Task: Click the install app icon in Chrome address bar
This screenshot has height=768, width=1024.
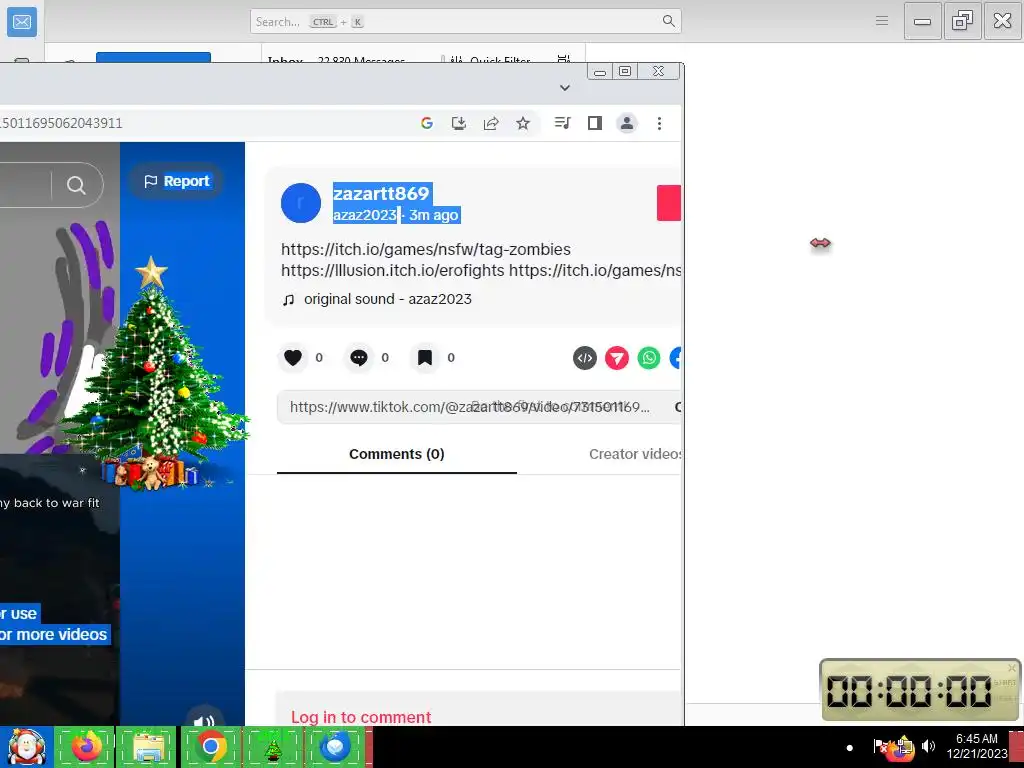Action: (x=459, y=123)
